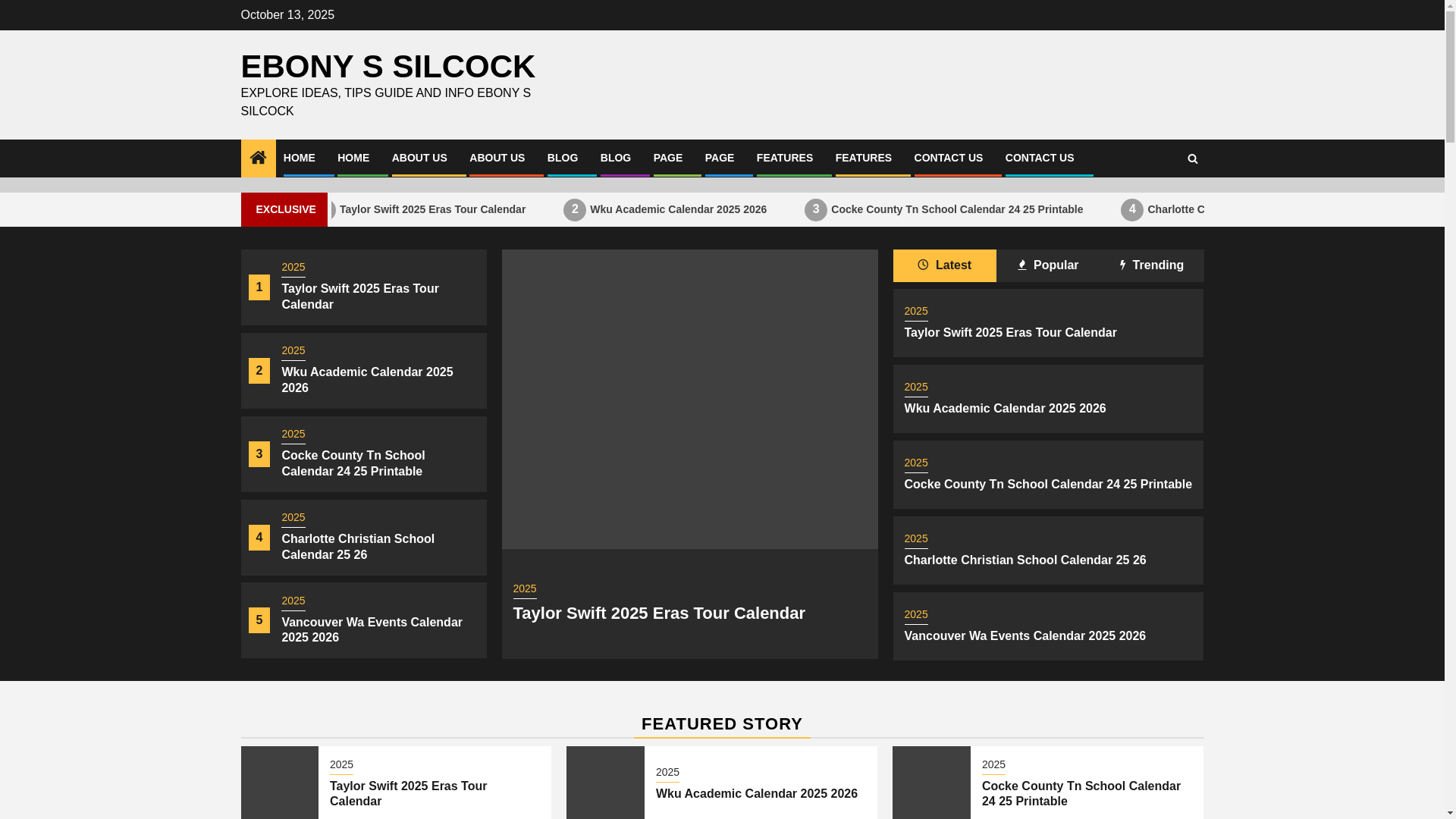Open Taylor Swift Eras Tour featured story title
Image resolution: width=1456 pixels, height=819 pixels.
[408, 793]
